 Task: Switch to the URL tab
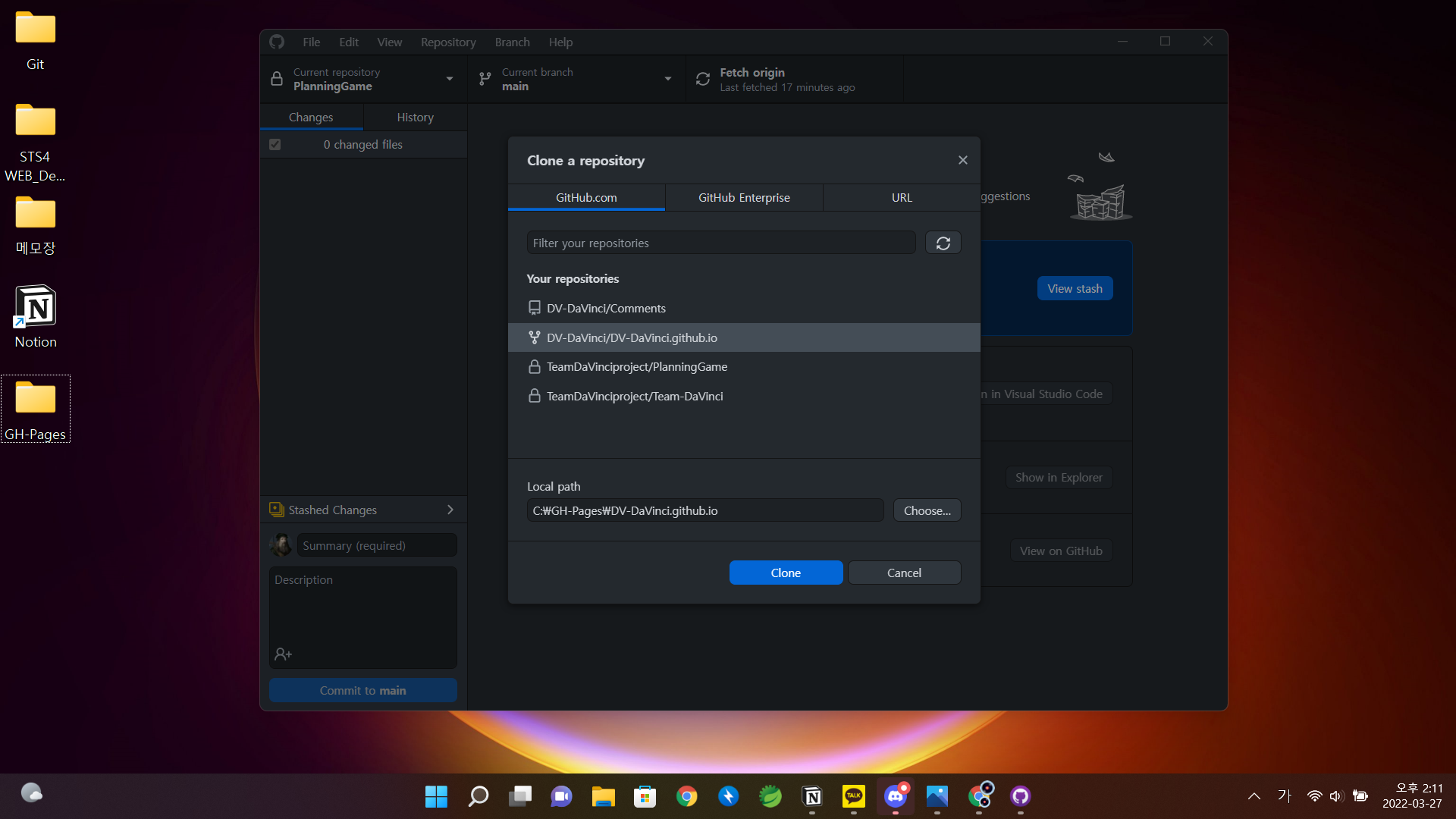pos(901,197)
